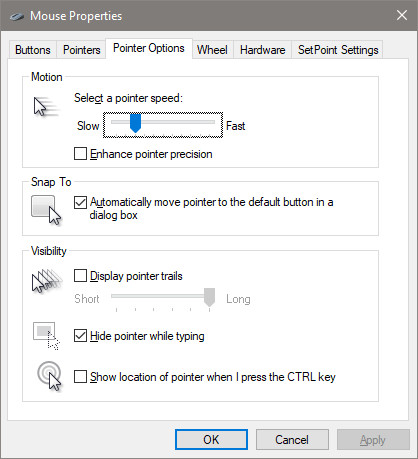The width and height of the screenshot is (418, 459).
Task: Open the Pointers tab
Action: tap(82, 50)
